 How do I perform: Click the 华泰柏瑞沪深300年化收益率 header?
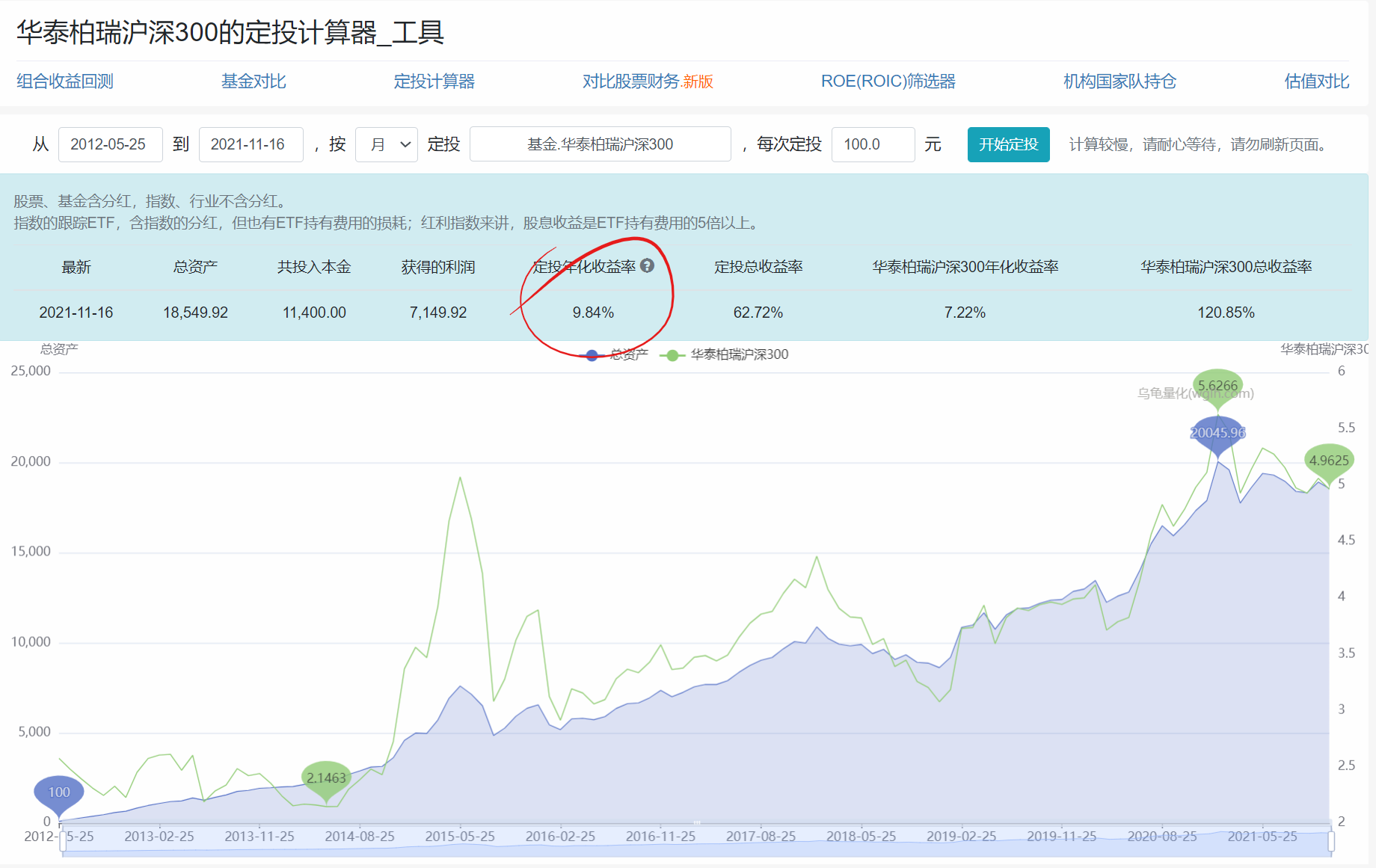965,267
